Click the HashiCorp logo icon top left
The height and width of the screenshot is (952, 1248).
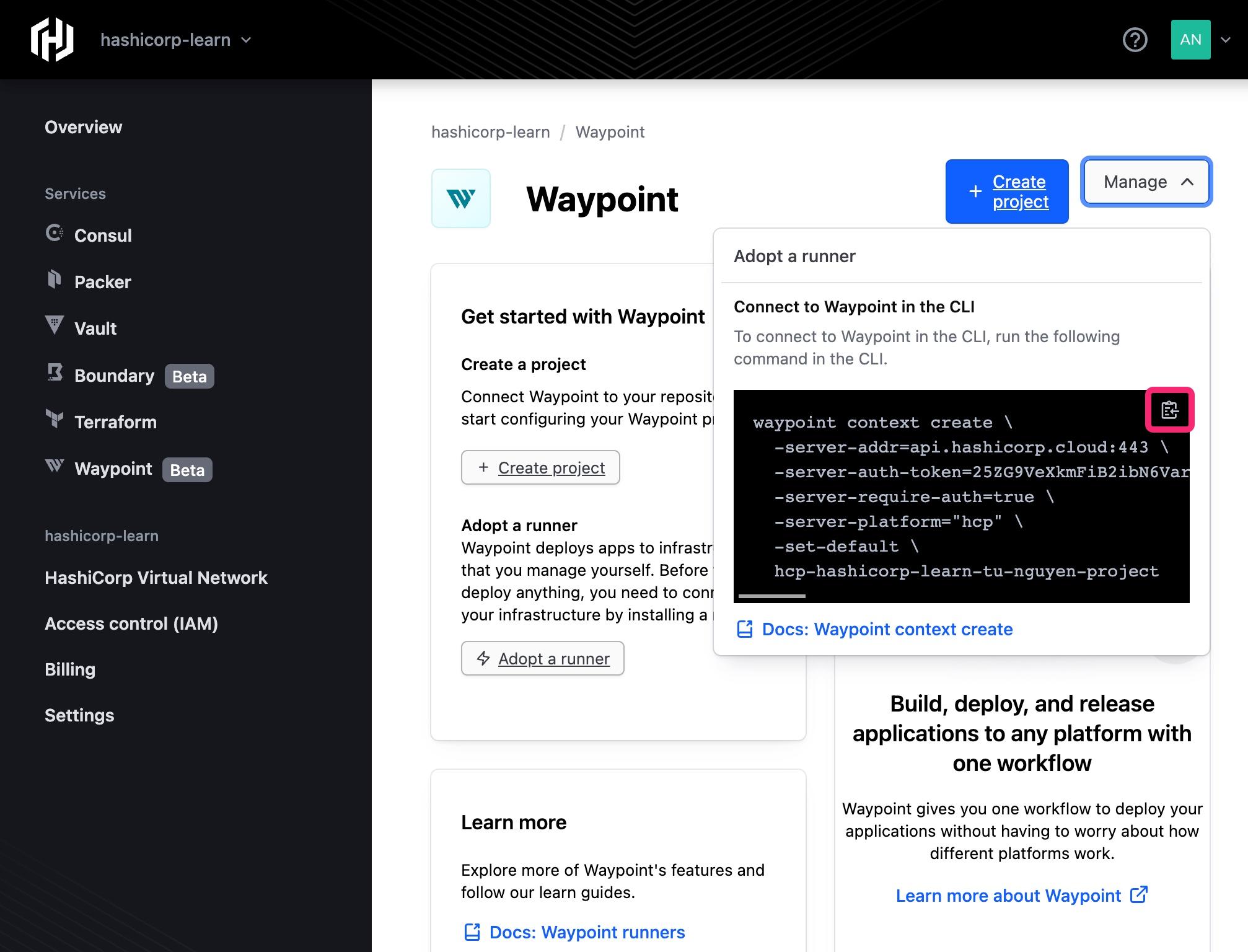tap(51, 40)
